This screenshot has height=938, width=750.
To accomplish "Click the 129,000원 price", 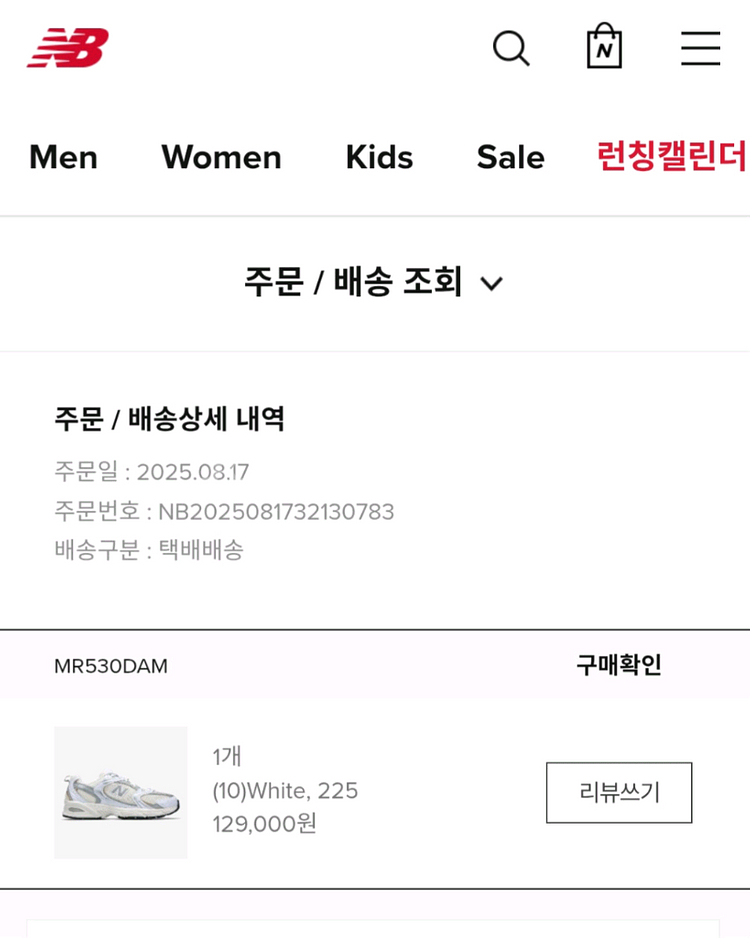I will click(264, 824).
